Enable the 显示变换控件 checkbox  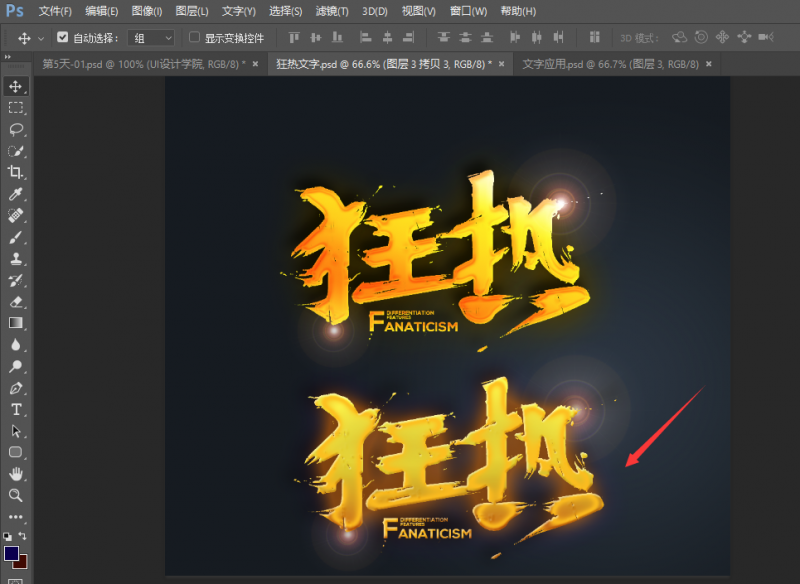[195, 38]
